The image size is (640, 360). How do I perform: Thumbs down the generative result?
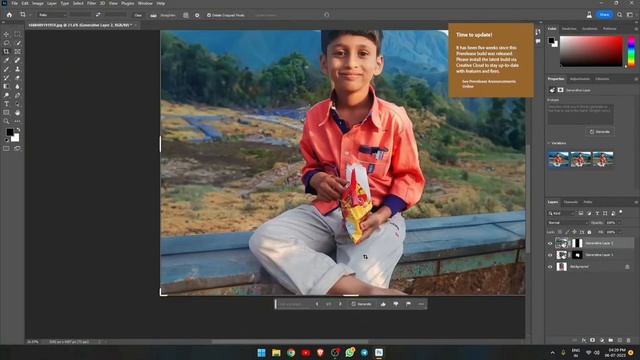click(x=396, y=304)
